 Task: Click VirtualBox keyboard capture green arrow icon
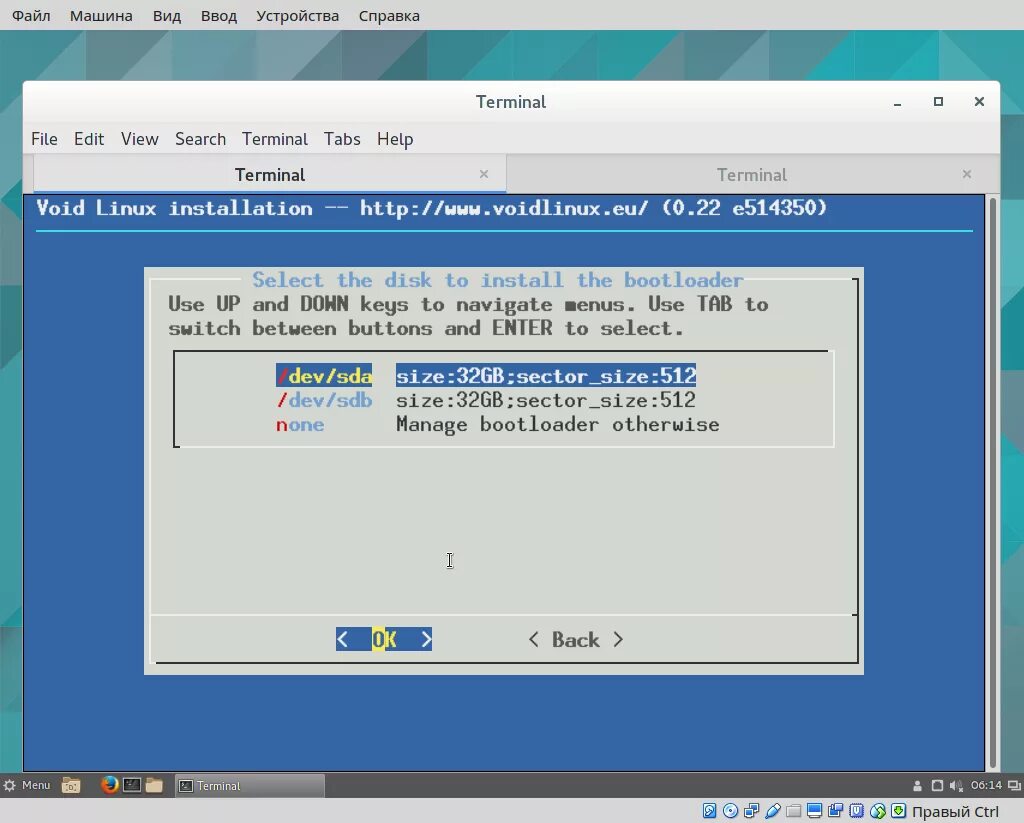(899, 811)
